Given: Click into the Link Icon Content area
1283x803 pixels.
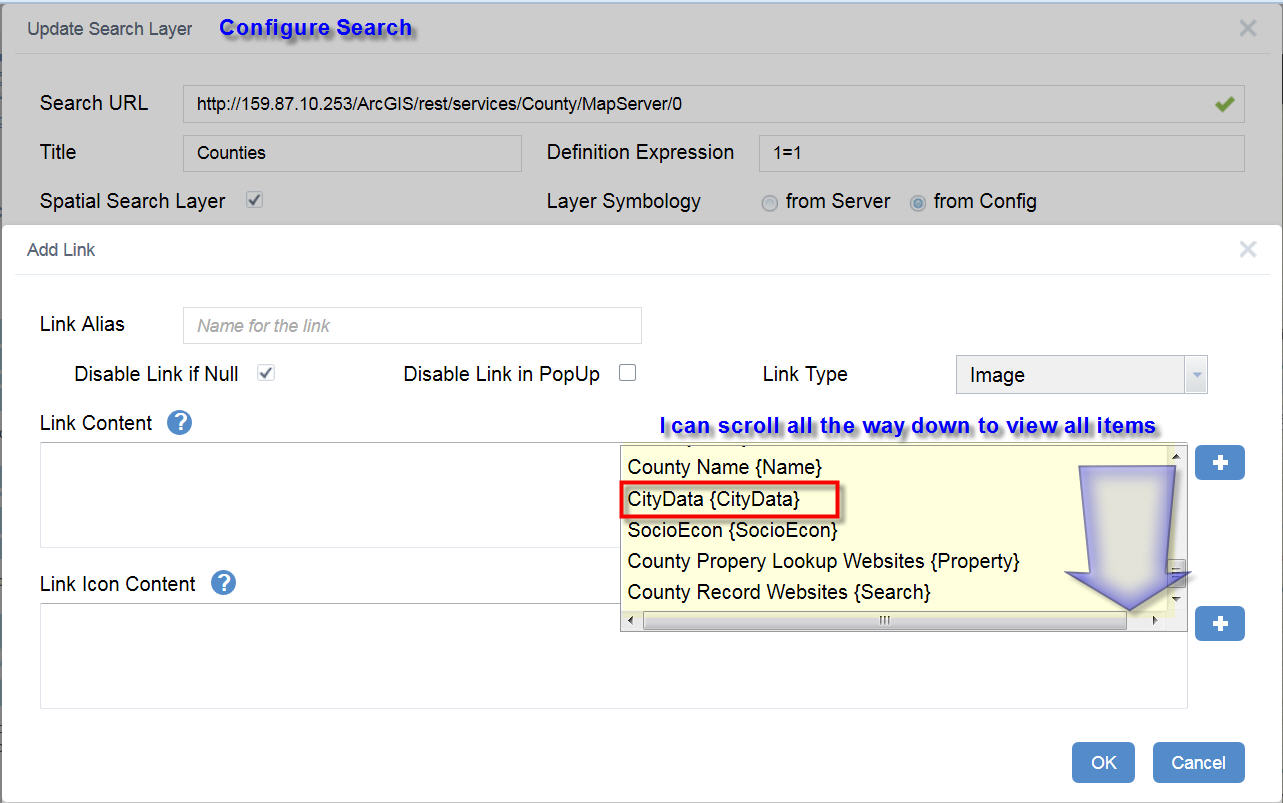Looking at the screenshot, I should 613,656.
